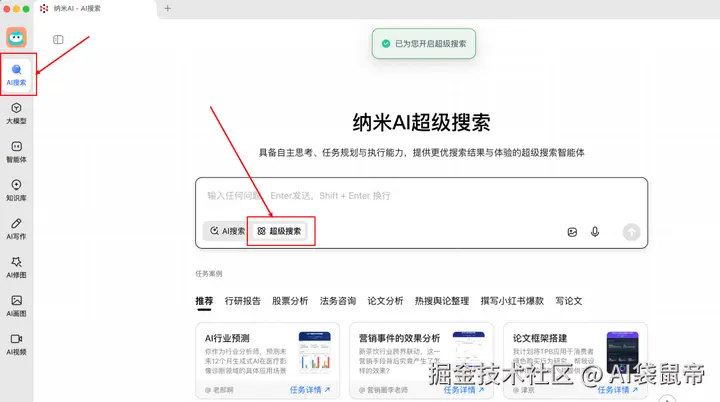Click the send arrow button

[x=631, y=232]
